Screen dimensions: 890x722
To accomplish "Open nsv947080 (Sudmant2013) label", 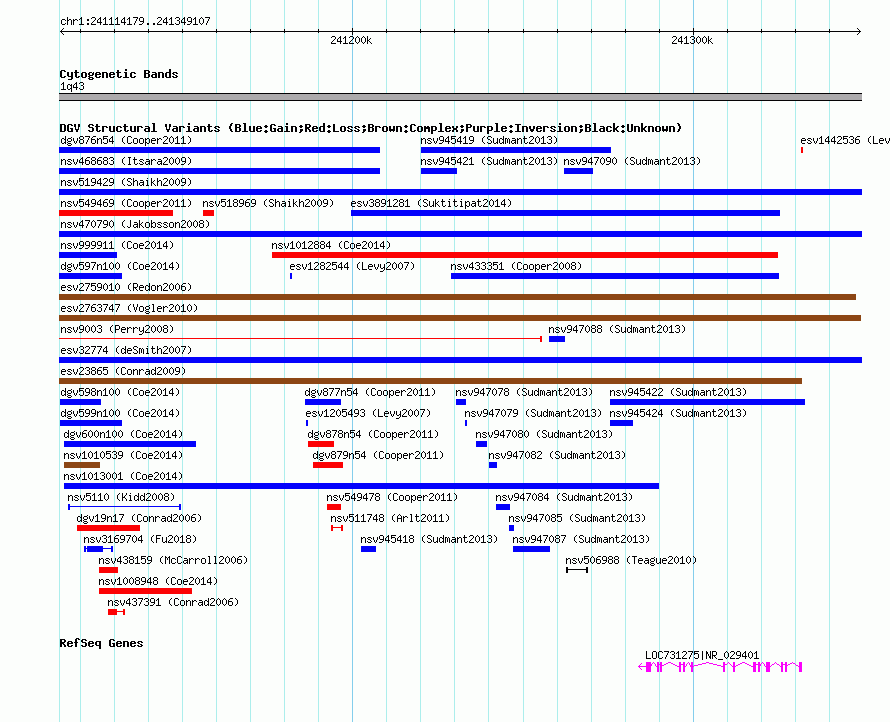I will click(x=544, y=434).
